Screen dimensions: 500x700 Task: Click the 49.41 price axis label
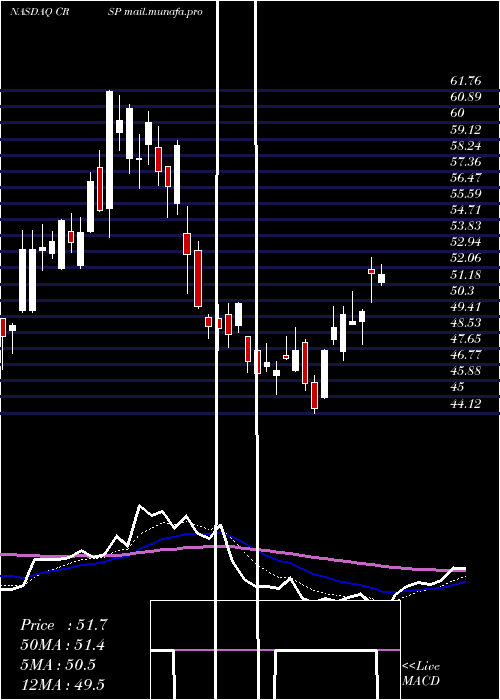(x=466, y=307)
